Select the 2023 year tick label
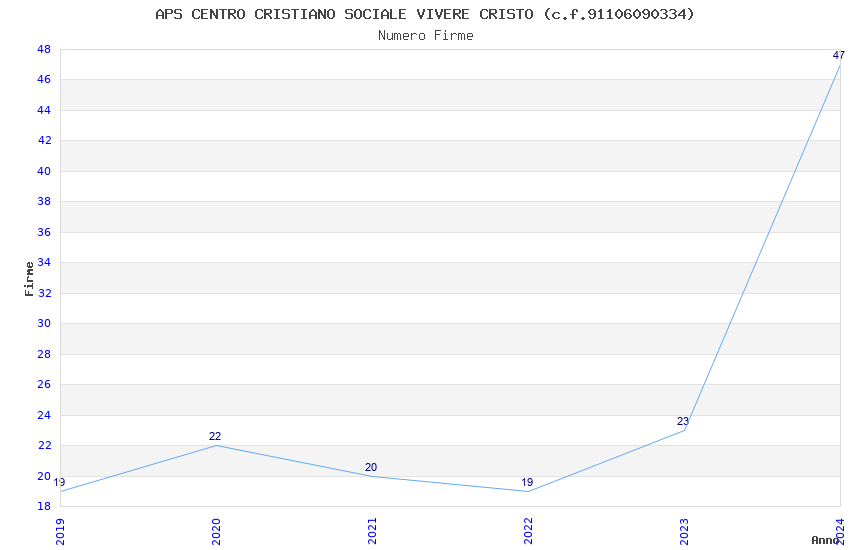Screen dimensions: 850x550 click(684, 530)
